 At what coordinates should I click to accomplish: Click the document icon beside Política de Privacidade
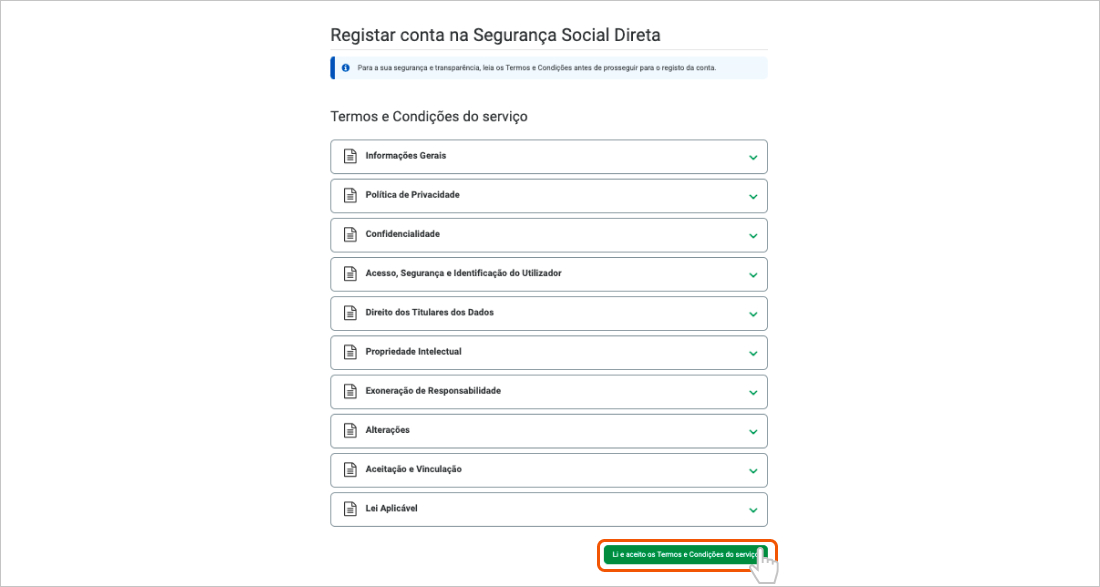point(350,195)
